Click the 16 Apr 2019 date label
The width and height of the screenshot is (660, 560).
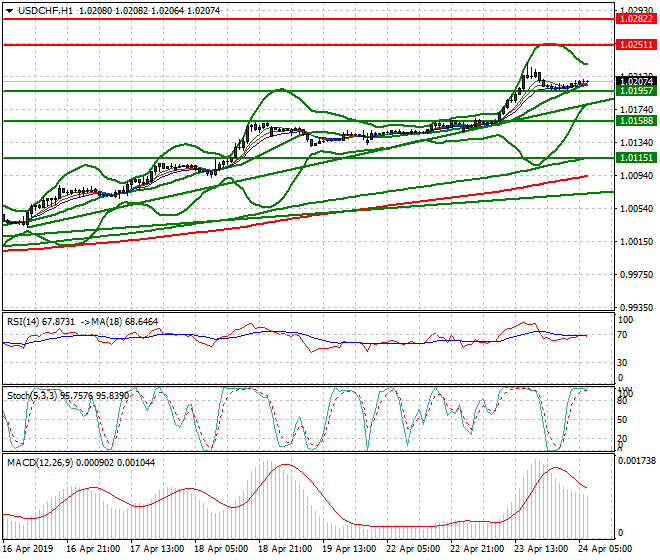28,549
